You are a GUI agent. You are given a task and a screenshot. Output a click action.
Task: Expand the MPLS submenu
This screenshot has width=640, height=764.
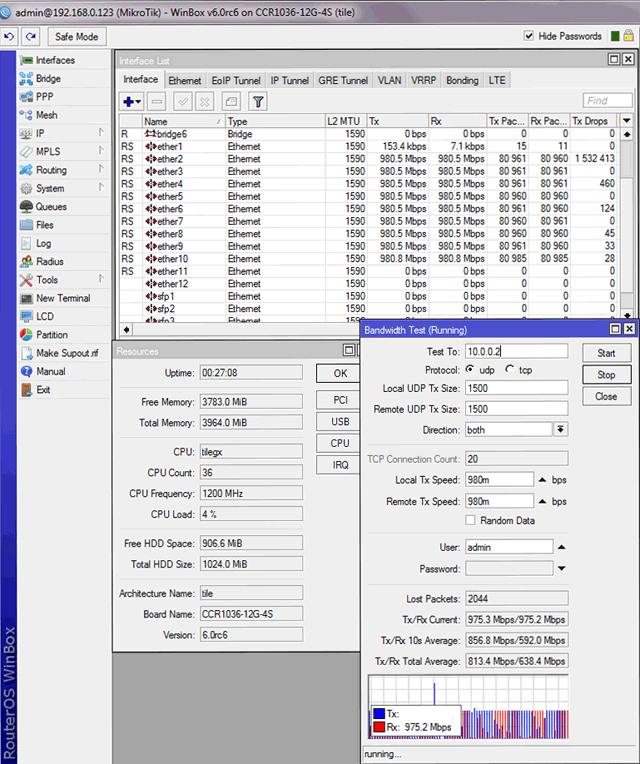[101, 150]
